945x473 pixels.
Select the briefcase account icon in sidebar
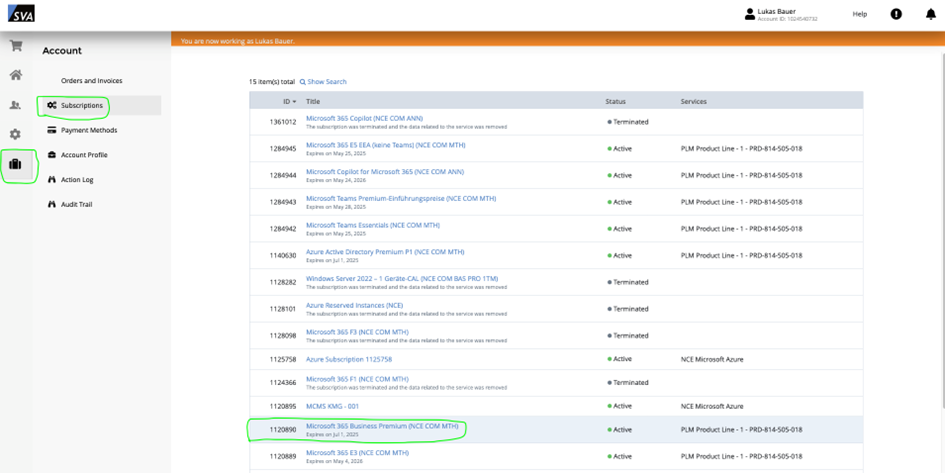[x=16, y=164]
